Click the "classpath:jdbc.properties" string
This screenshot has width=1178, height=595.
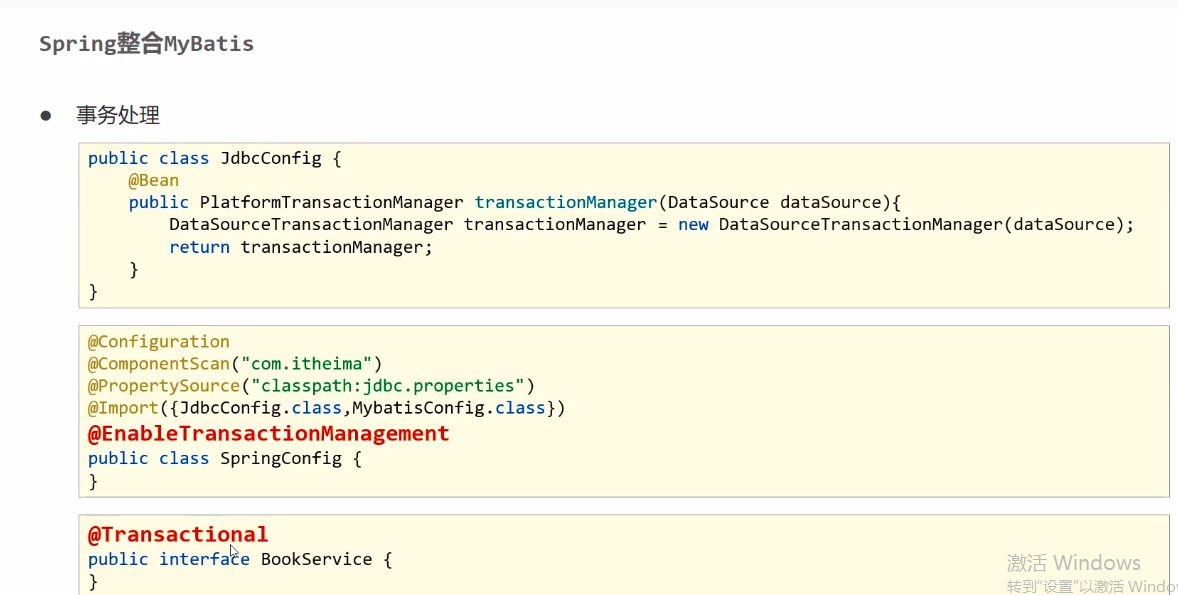click(388, 386)
